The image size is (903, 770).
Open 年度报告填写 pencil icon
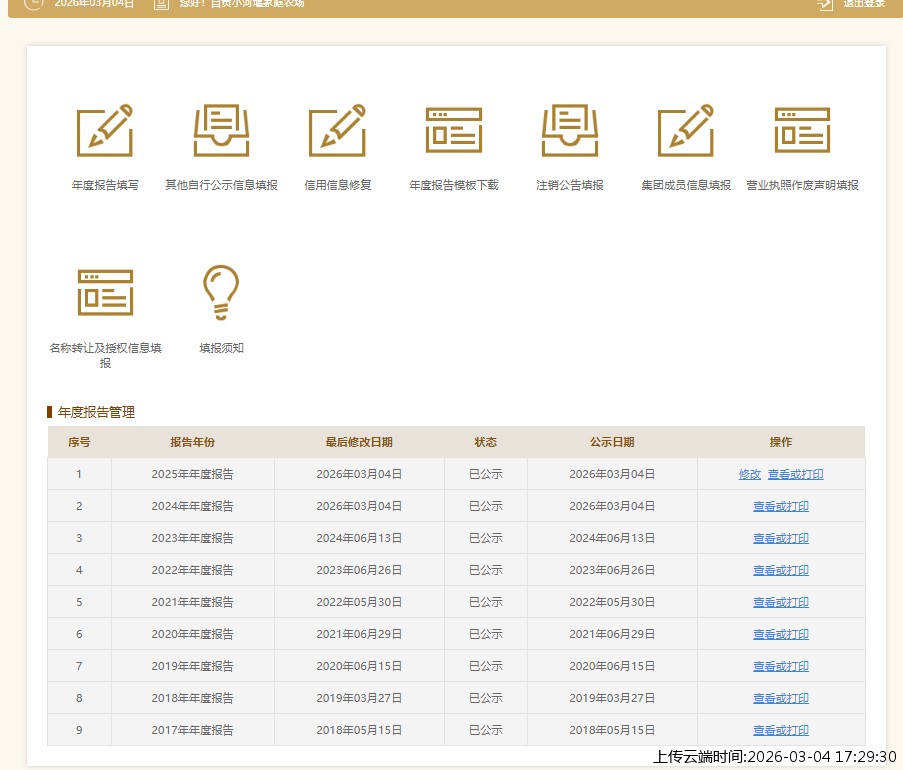[x=105, y=131]
